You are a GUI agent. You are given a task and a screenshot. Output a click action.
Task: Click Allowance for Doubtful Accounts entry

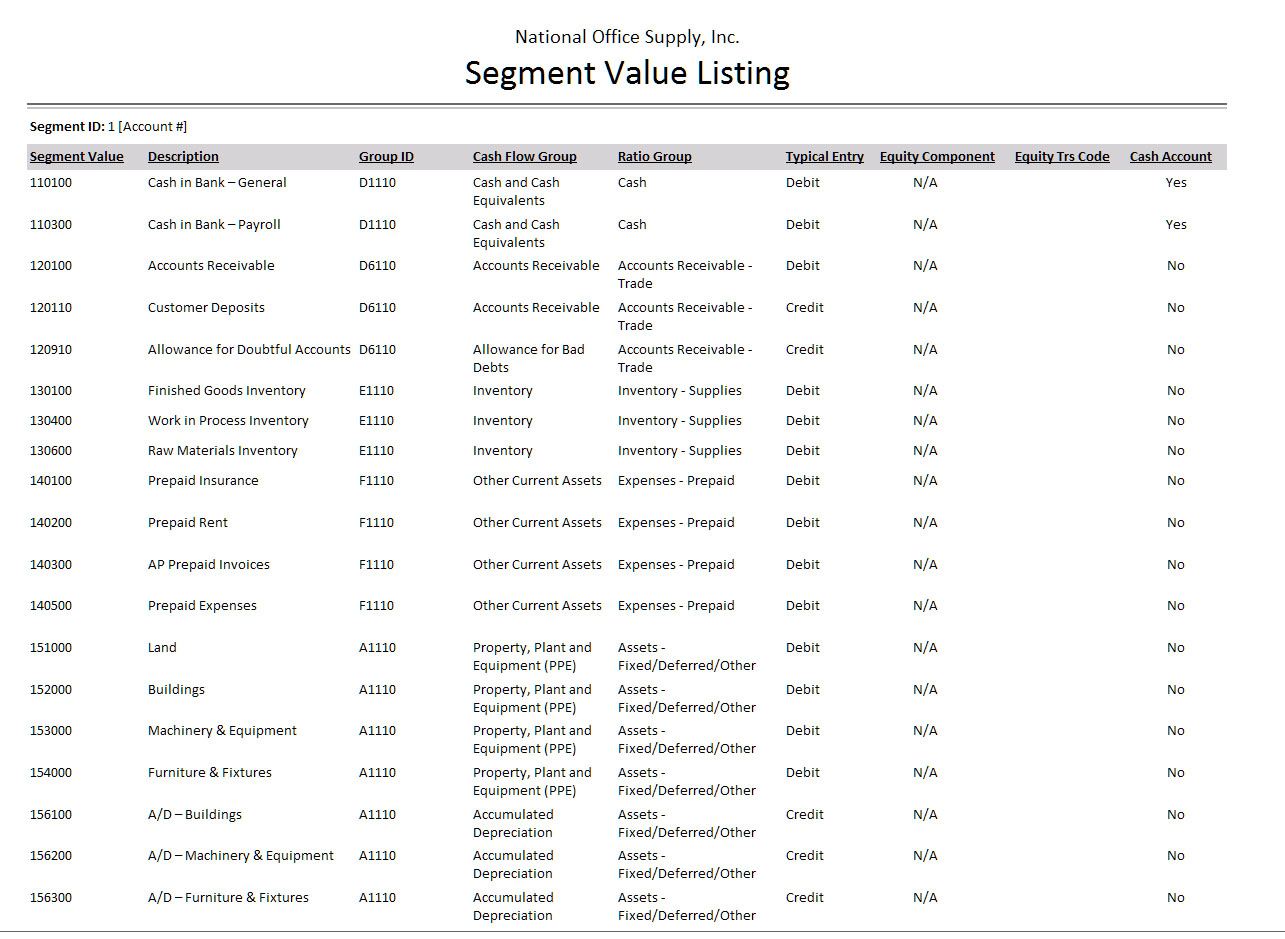(249, 350)
